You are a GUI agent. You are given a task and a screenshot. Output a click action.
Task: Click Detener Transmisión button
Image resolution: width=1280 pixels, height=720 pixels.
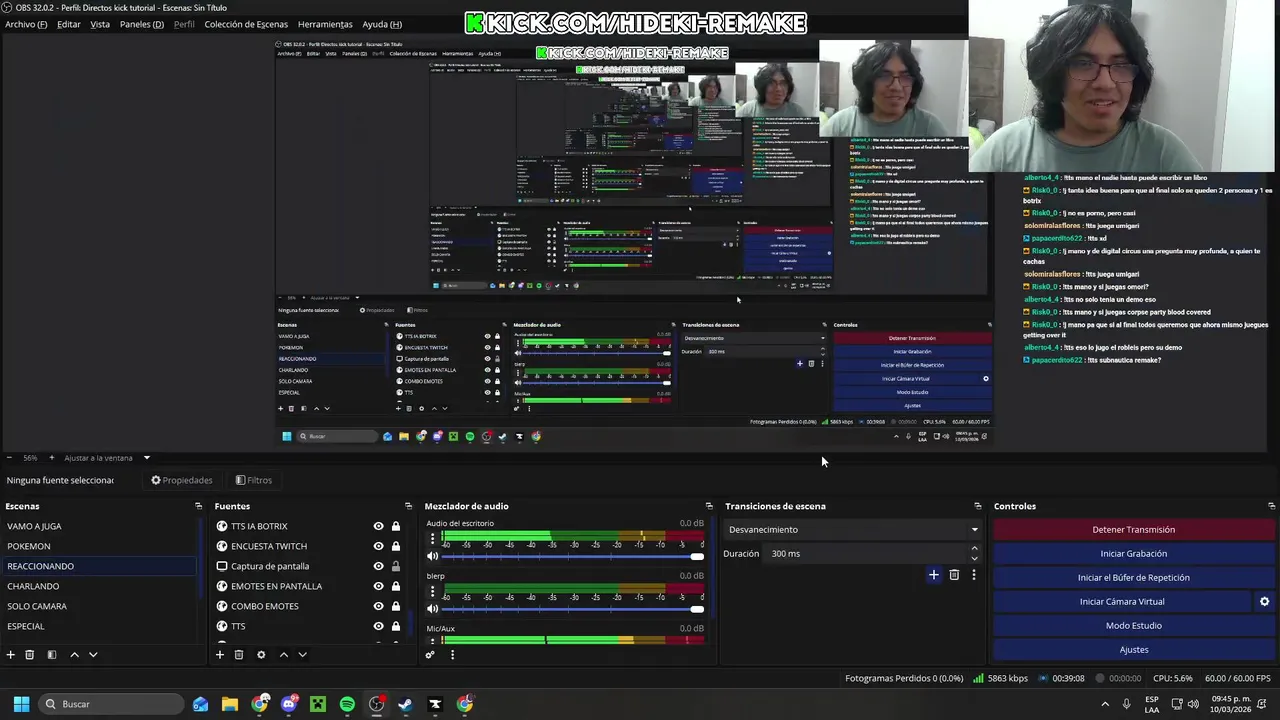pyautogui.click(x=1133, y=530)
